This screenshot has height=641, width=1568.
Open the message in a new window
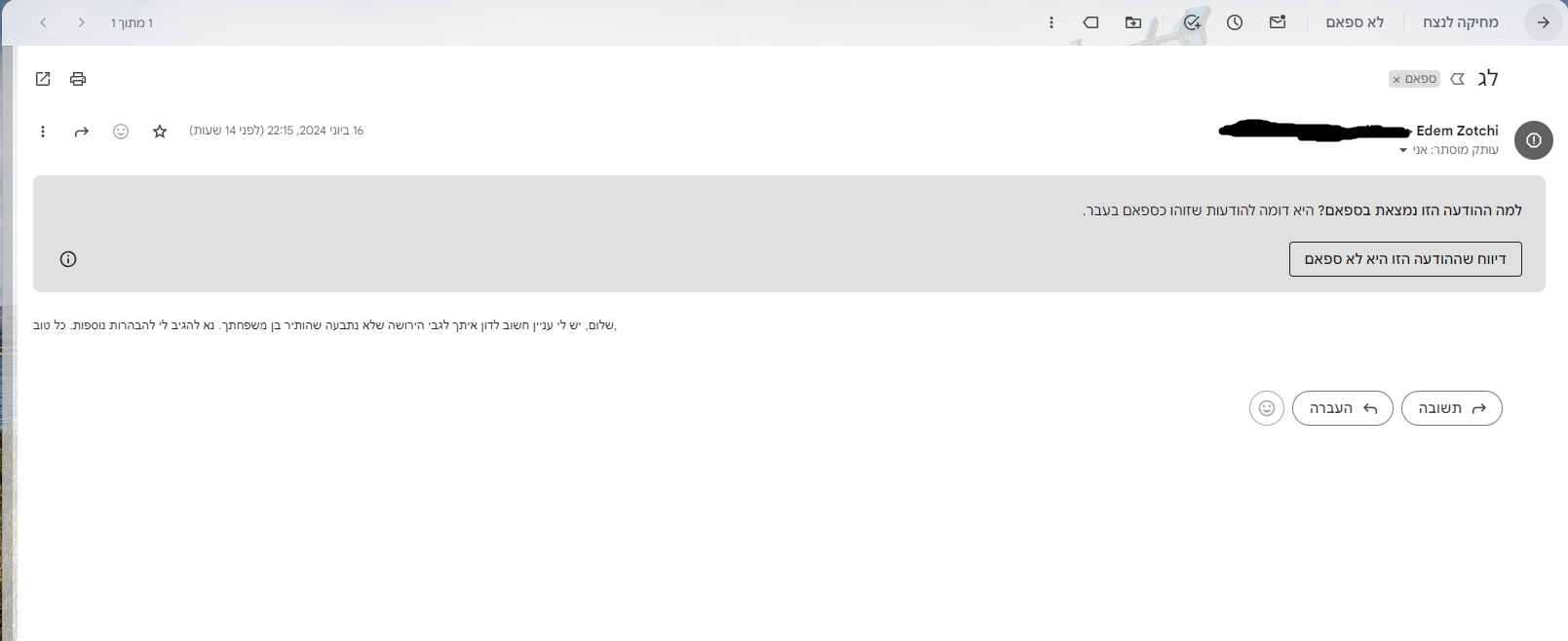click(43, 79)
